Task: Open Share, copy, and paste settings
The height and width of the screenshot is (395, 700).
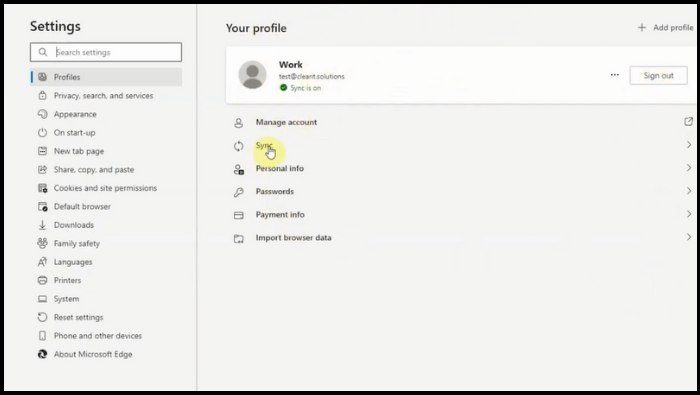Action: pyautogui.click(x=106, y=170)
